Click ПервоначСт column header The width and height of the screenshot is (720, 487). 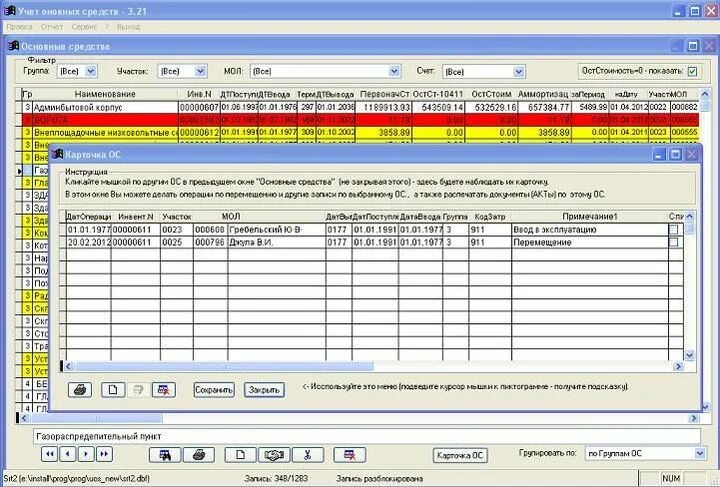pos(384,94)
